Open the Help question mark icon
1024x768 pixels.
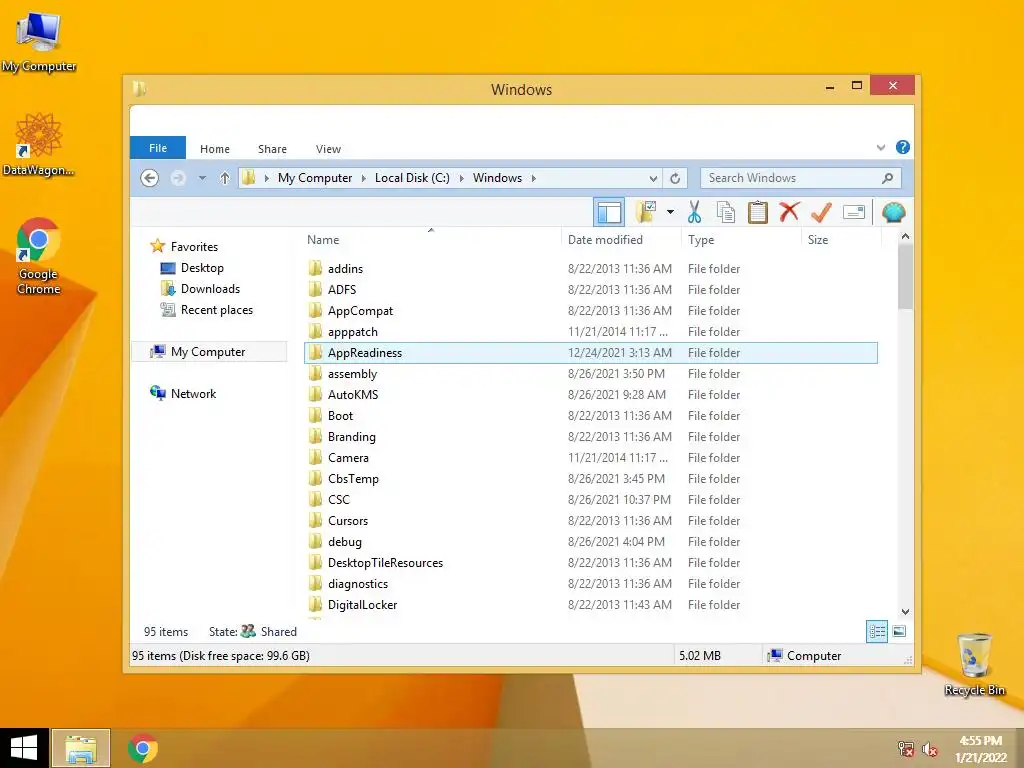(903, 148)
